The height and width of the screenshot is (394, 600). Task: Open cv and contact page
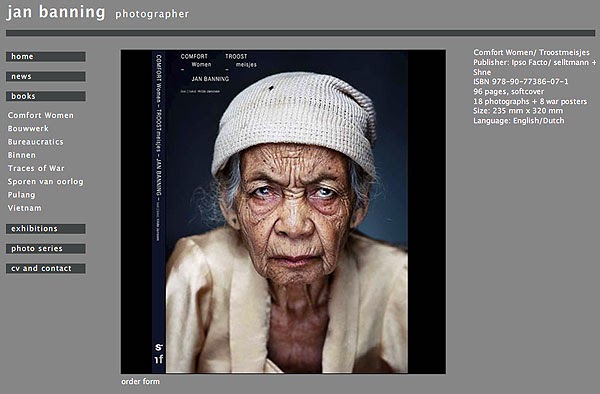tap(46, 269)
